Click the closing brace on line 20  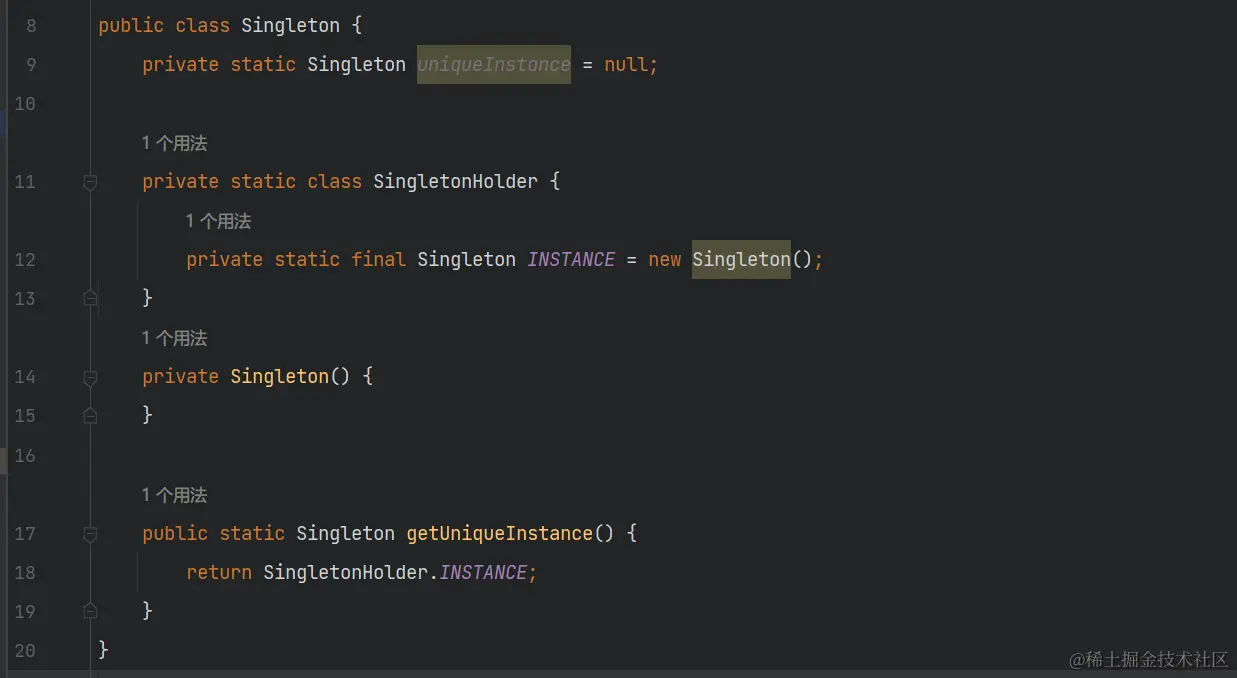pyautogui.click(x=103, y=651)
